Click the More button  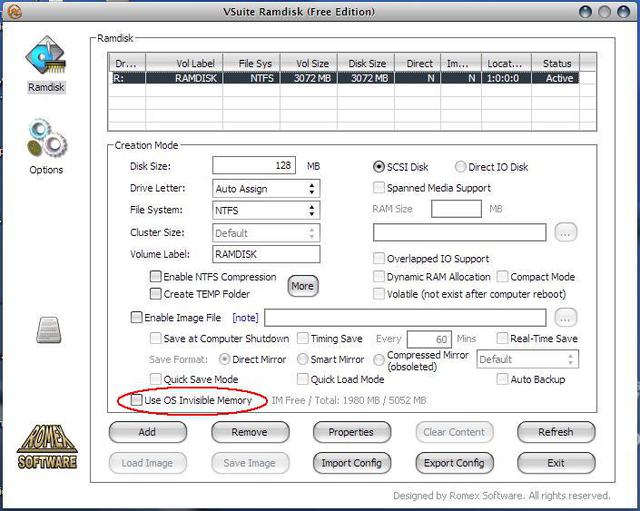click(303, 286)
